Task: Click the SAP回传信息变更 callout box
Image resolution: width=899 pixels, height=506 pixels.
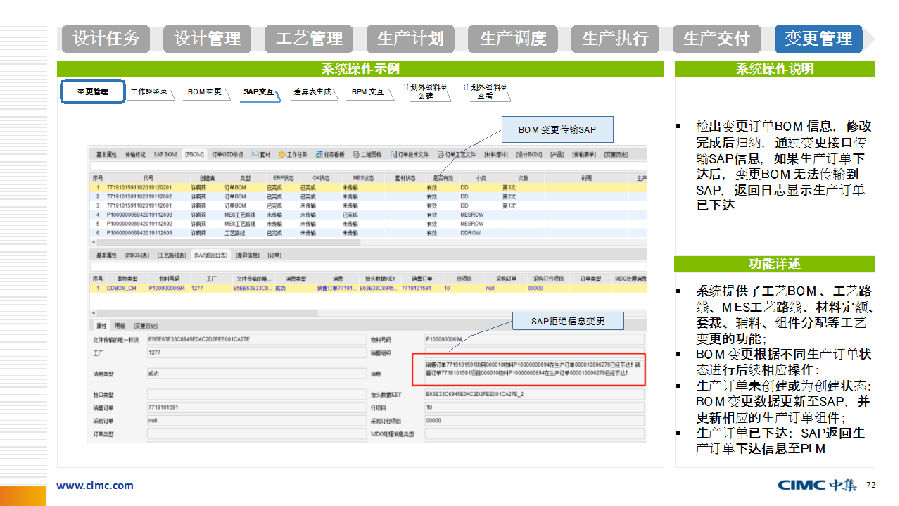Action: click(569, 321)
